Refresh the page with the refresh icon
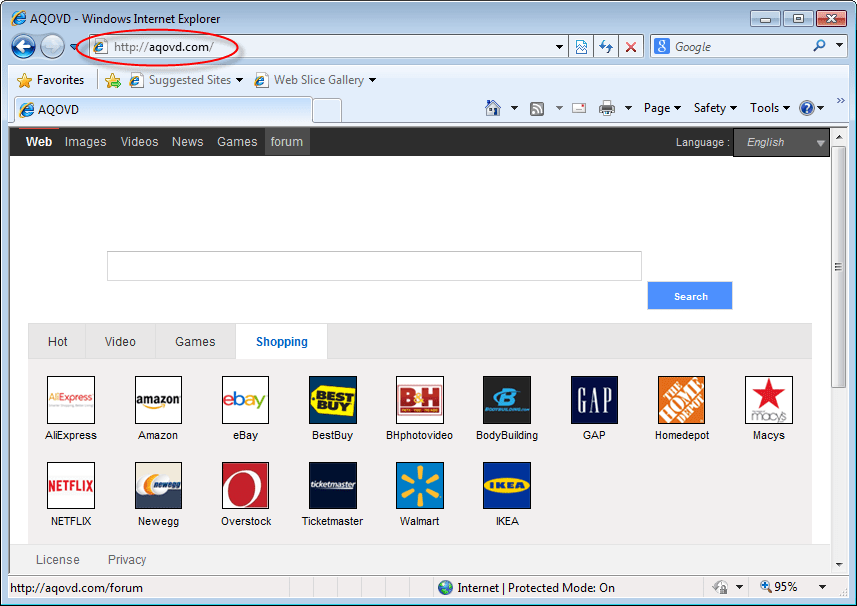This screenshot has width=857, height=606. (606, 47)
